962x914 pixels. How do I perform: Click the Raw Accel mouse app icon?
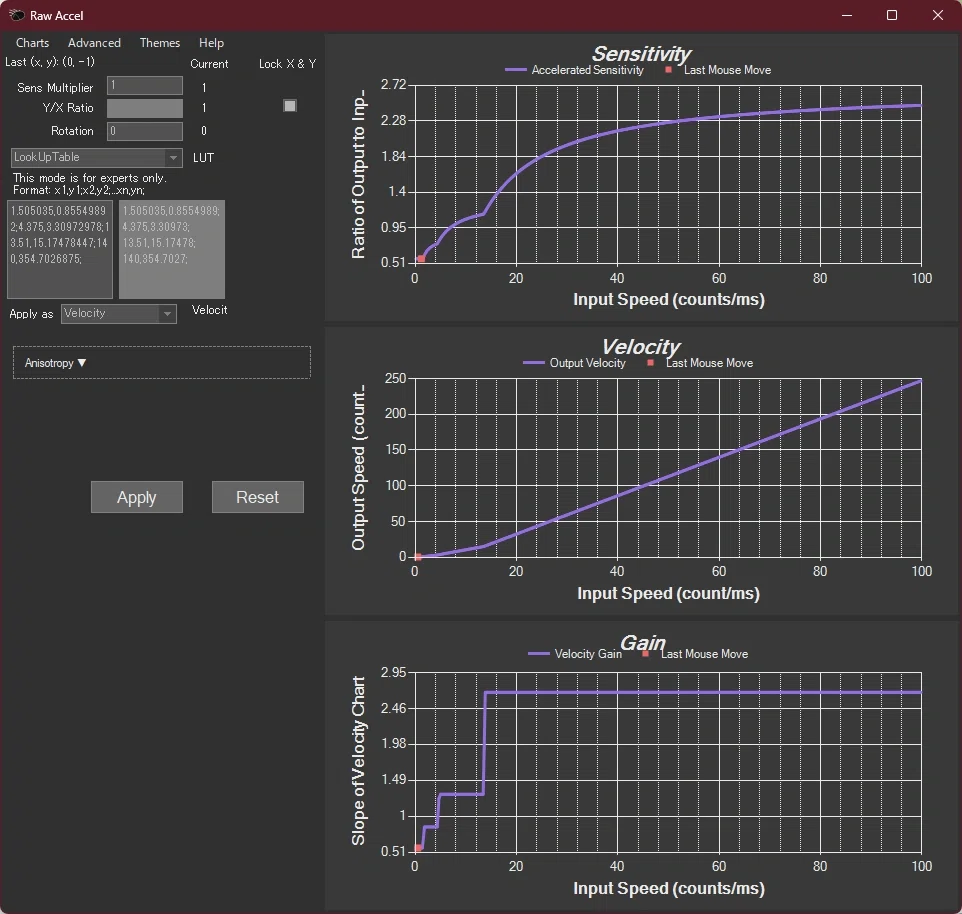tap(17, 15)
